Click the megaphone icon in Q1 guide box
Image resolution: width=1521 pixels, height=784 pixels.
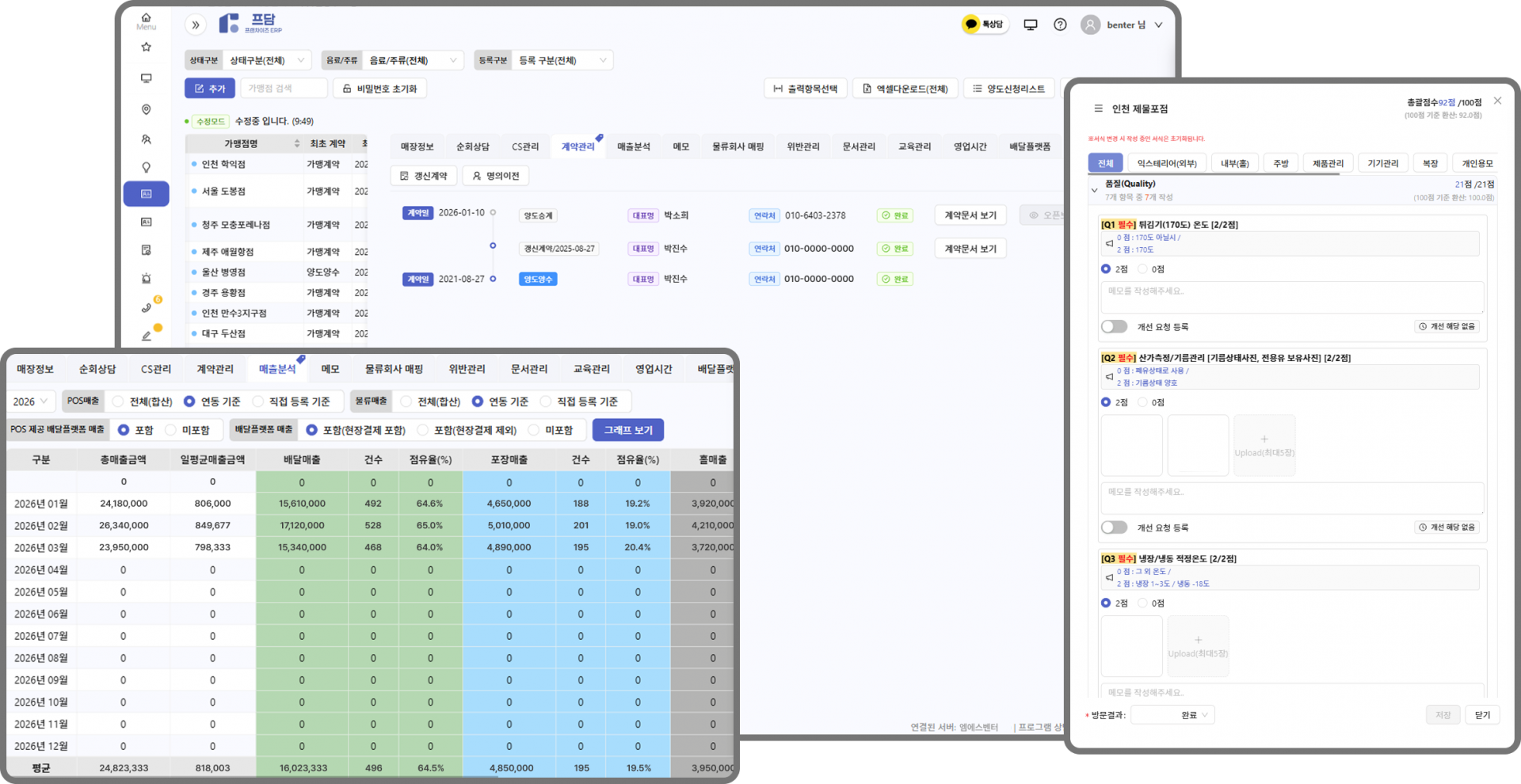(x=1109, y=243)
